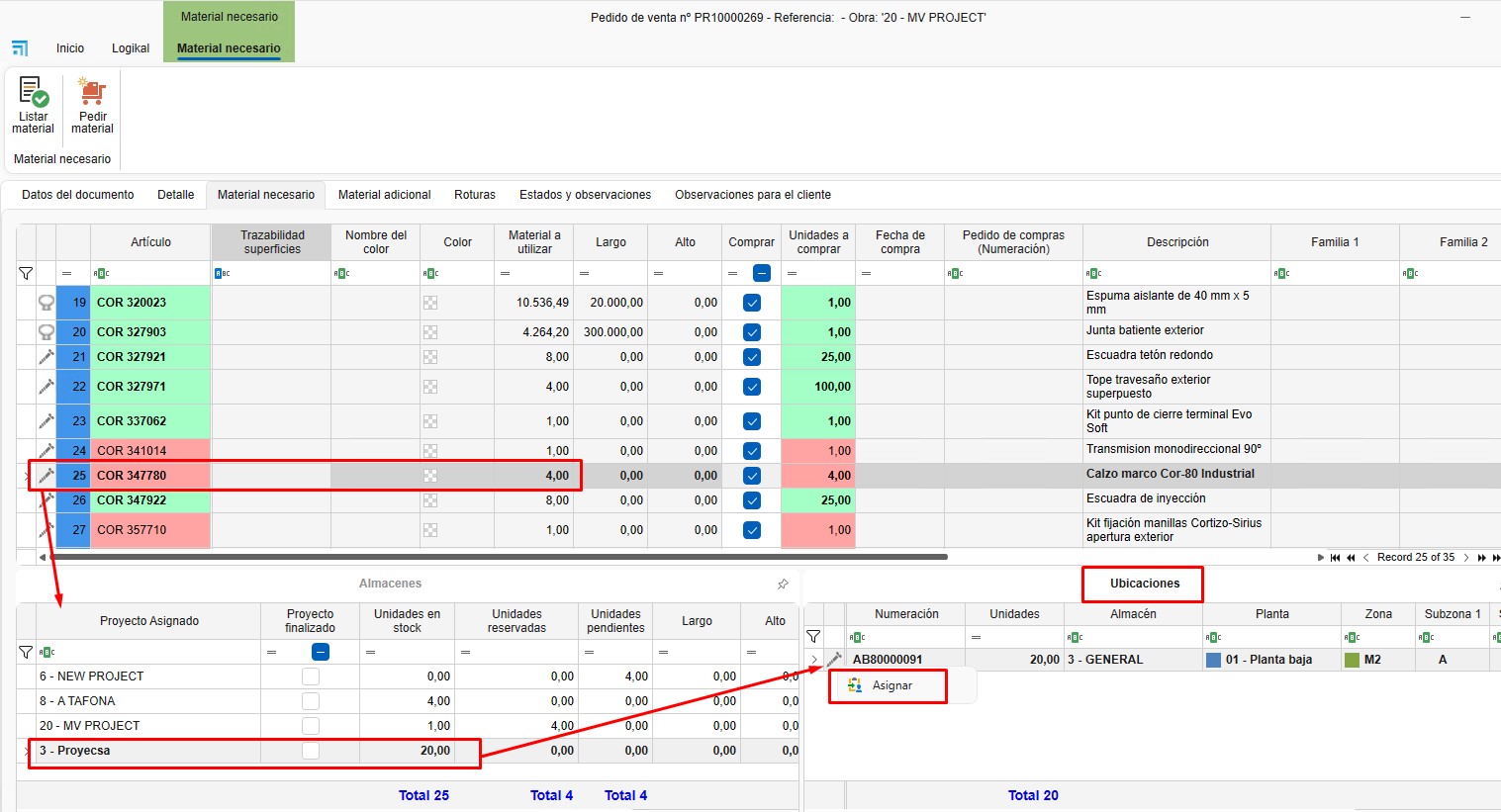
Task: Click the Numeración column ABC filter icon in Ubicaciones
Action: pos(857,637)
